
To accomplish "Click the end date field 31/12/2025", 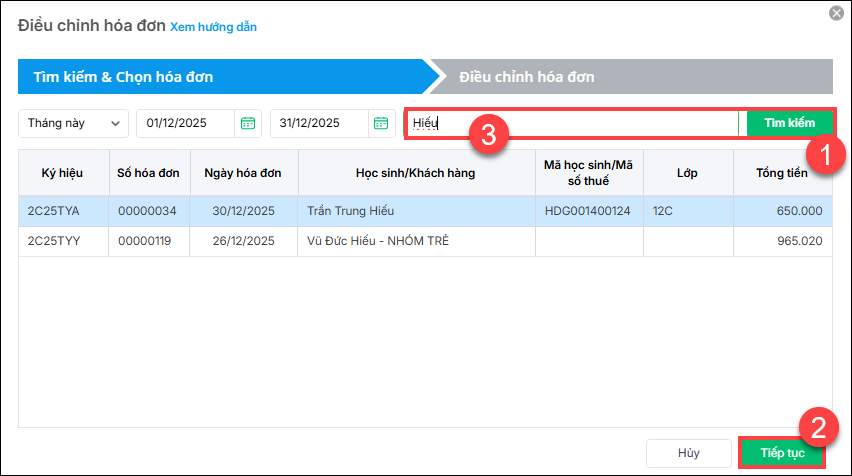I will click(x=320, y=123).
